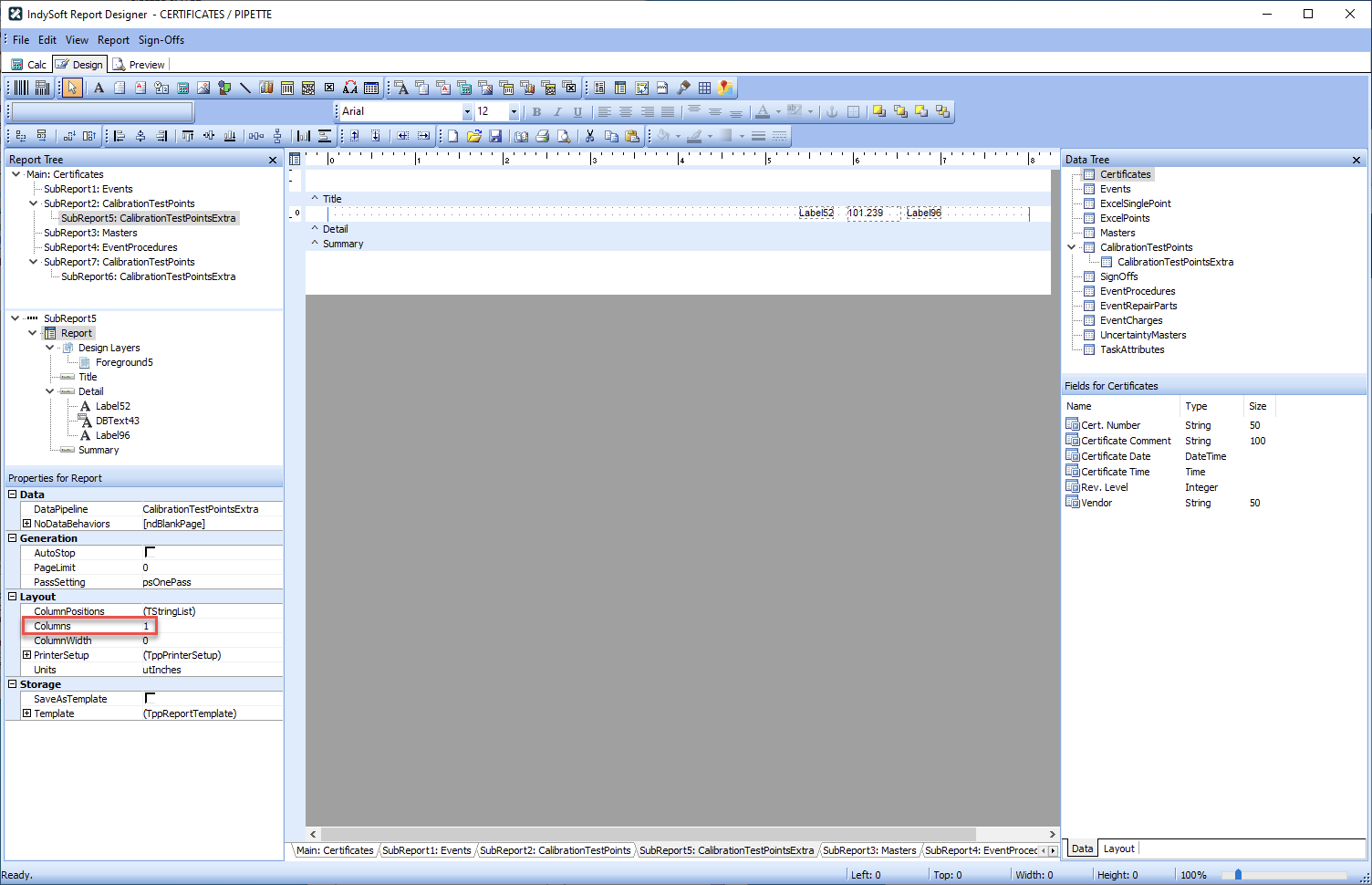Image resolution: width=1372 pixels, height=885 pixels.
Task: Open the font name dropdown
Action: click(467, 111)
